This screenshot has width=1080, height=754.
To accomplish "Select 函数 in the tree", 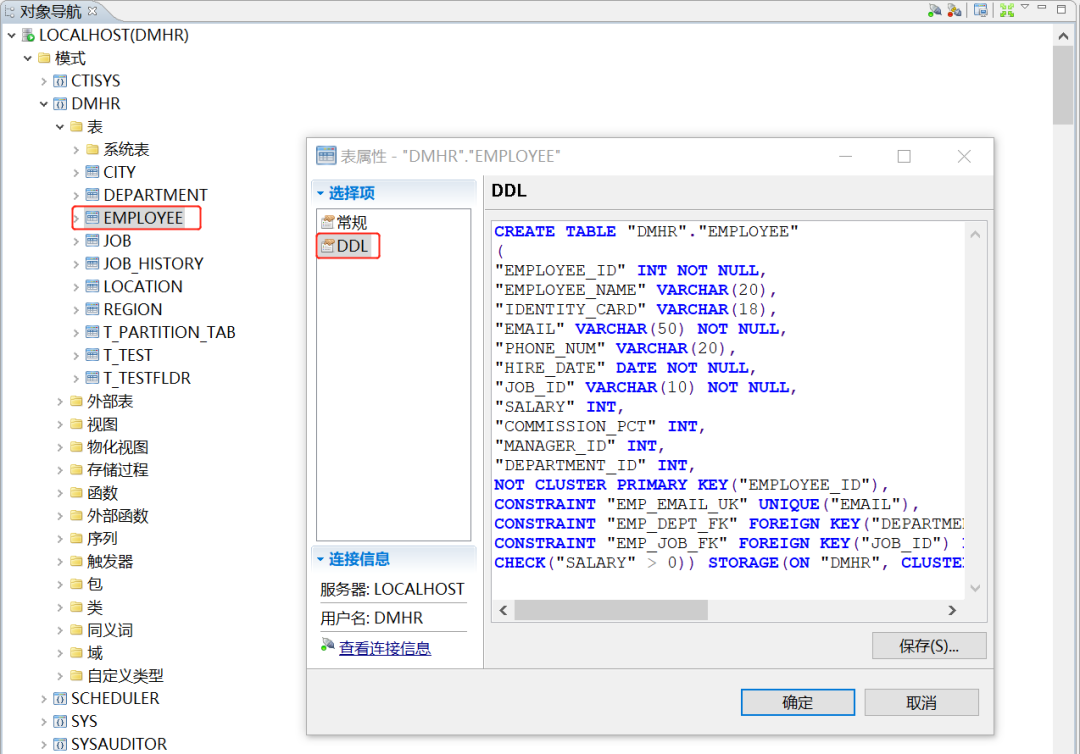I will tap(102, 493).
